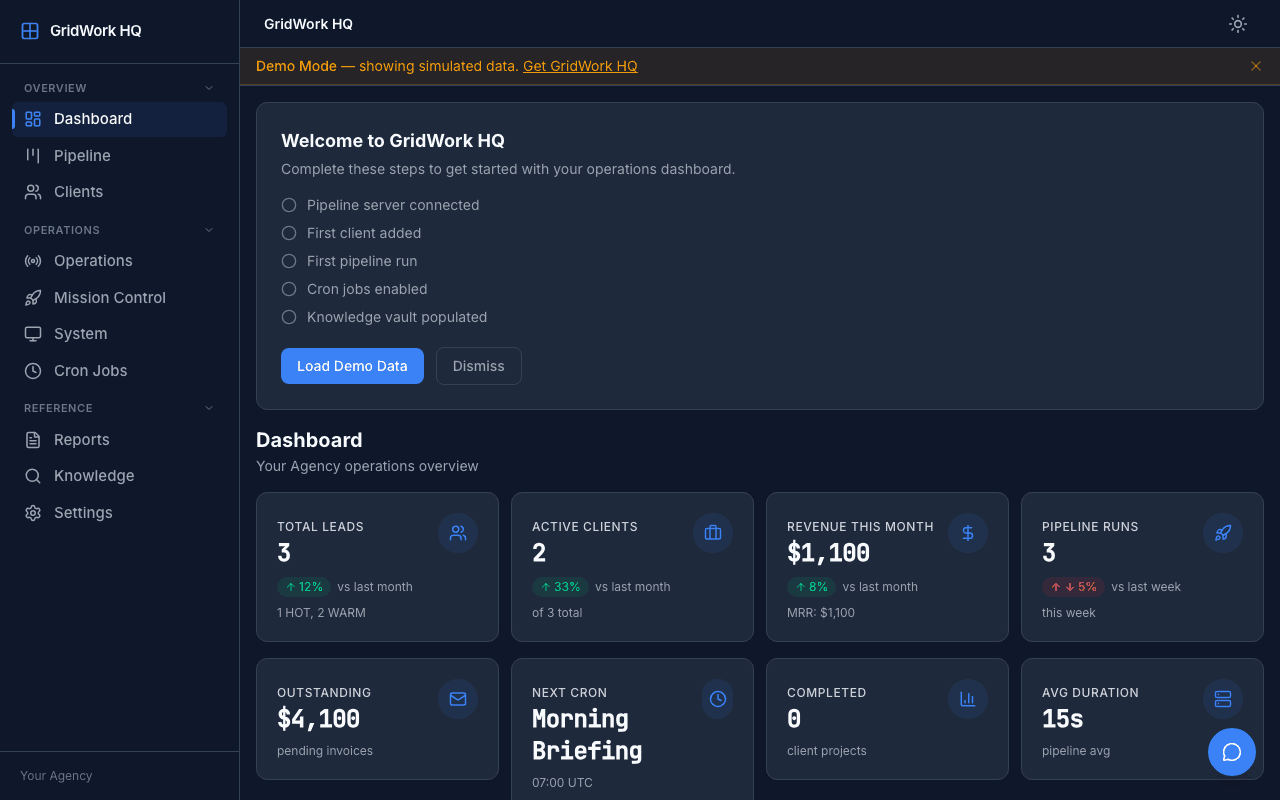Collapse the REFERENCE section
This screenshot has height=800, width=1280.
(x=208, y=407)
